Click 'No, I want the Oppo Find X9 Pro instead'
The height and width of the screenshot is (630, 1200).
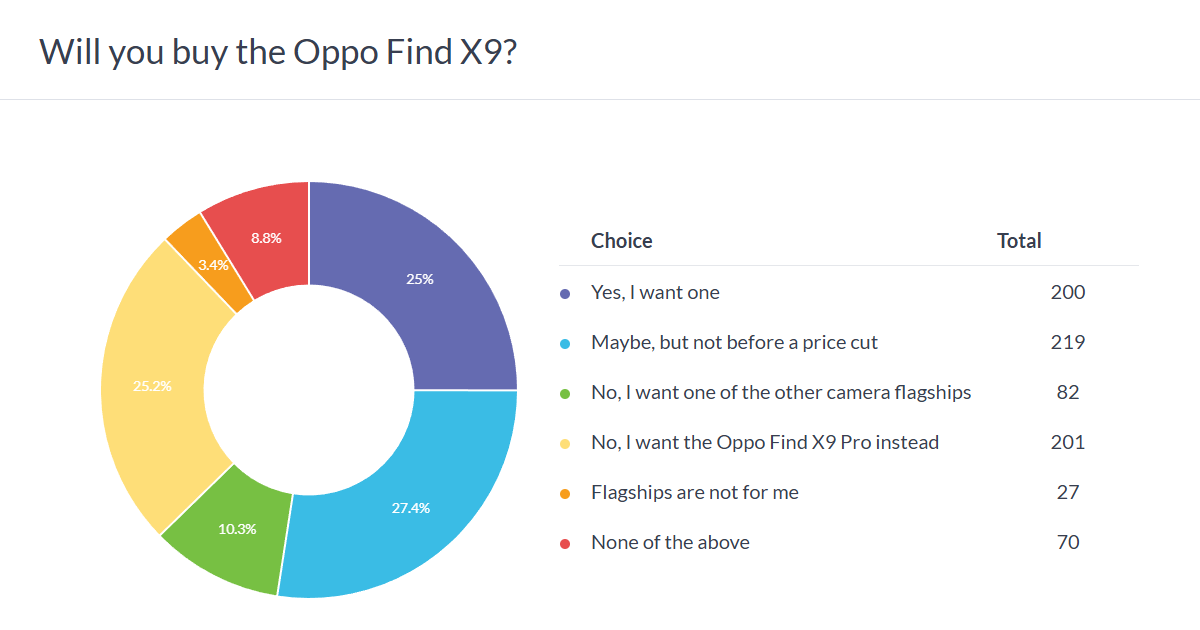point(765,443)
